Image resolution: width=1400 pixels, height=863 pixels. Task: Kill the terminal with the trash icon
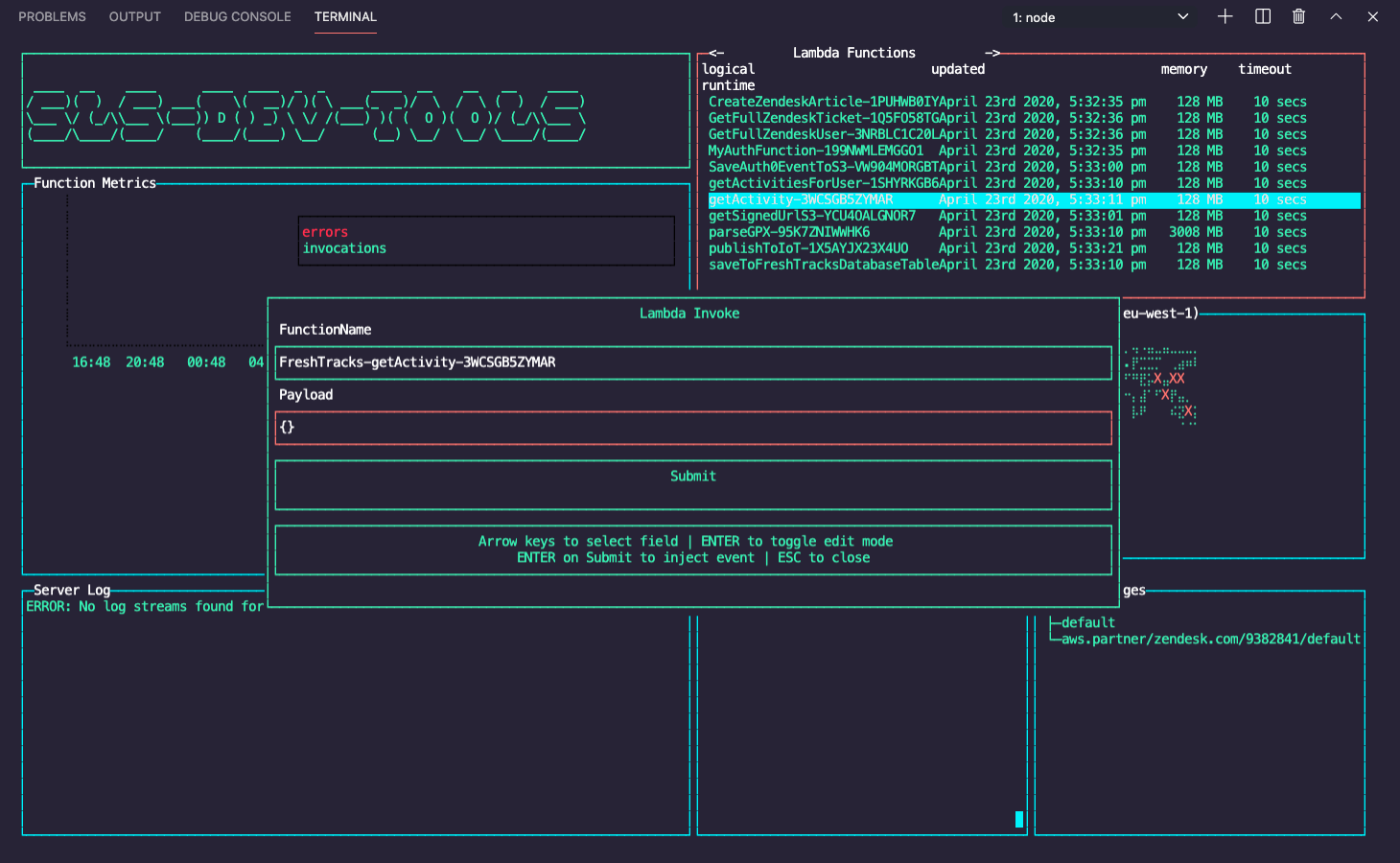pyautogui.click(x=1299, y=16)
